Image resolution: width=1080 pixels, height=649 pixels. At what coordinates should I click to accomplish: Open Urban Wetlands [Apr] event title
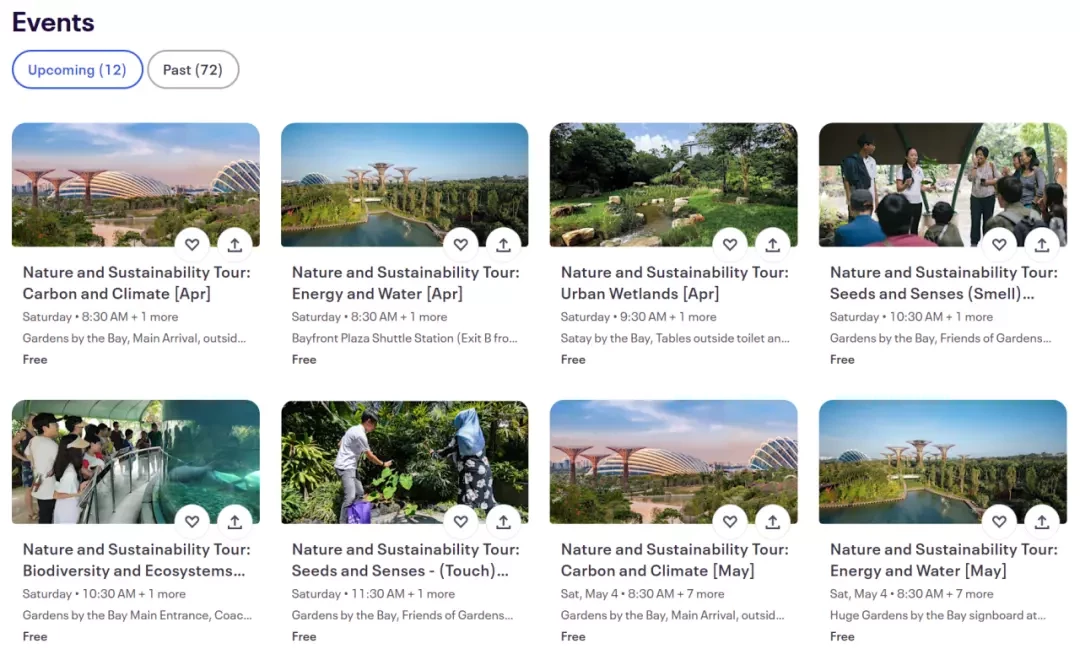pyautogui.click(x=674, y=282)
